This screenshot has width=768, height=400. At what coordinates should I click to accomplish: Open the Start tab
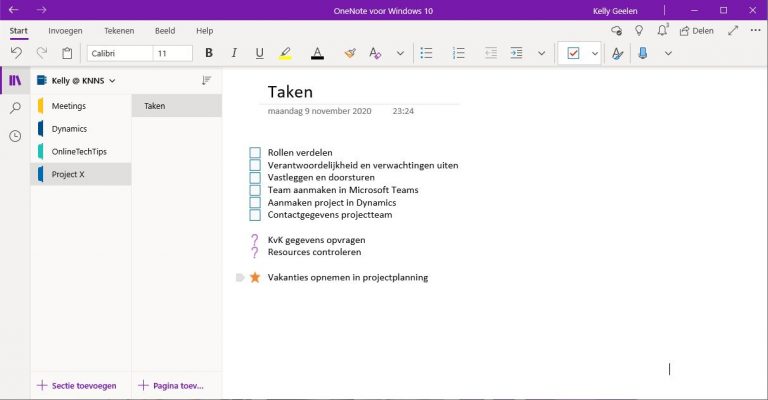coord(19,31)
